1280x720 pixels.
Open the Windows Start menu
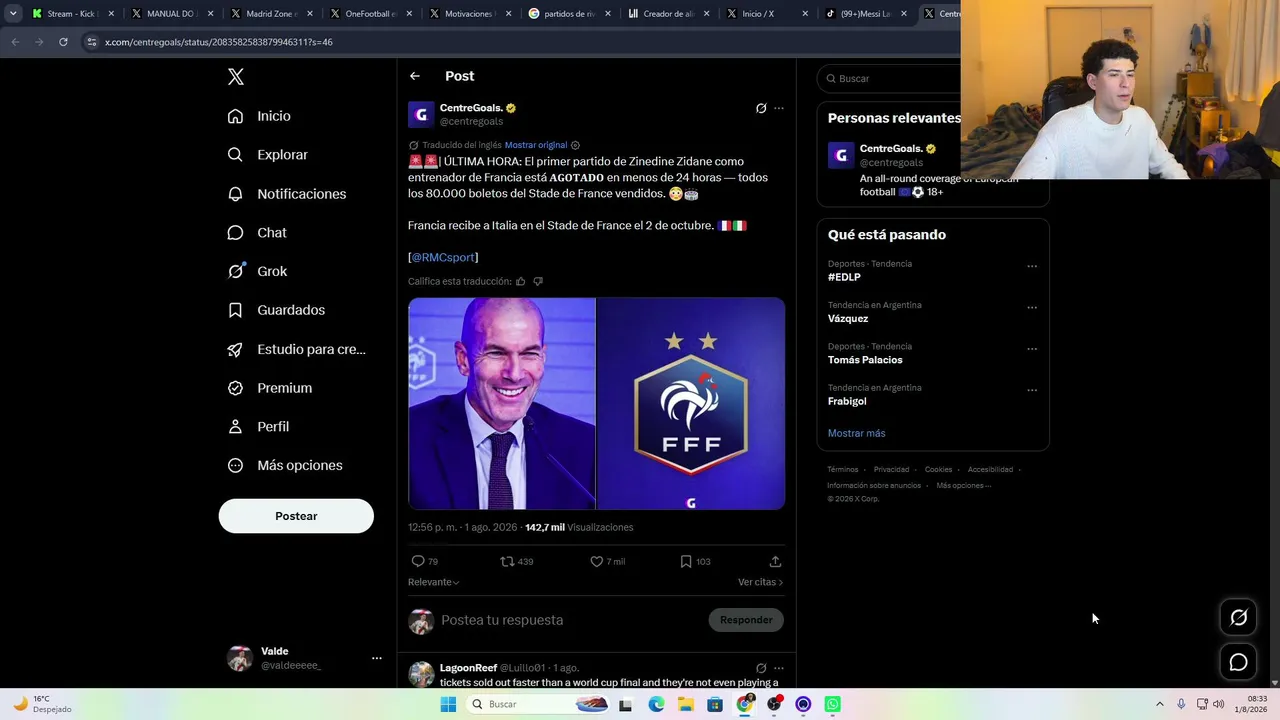tap(448, 704)
